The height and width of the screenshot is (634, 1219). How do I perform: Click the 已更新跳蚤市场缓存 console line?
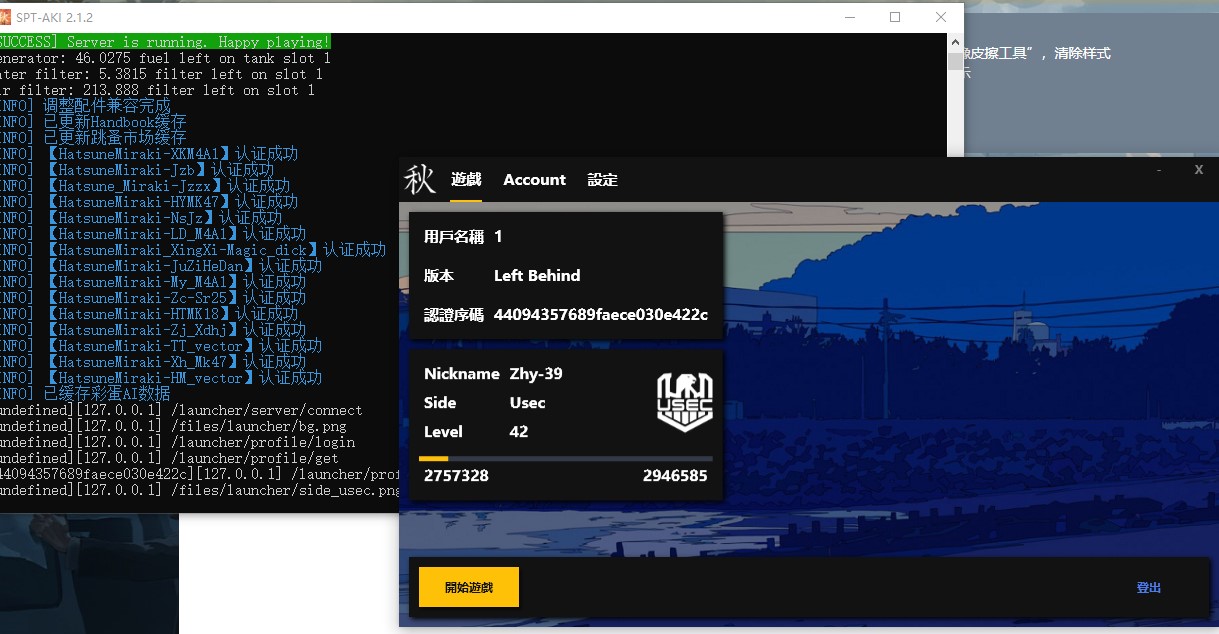93,138
